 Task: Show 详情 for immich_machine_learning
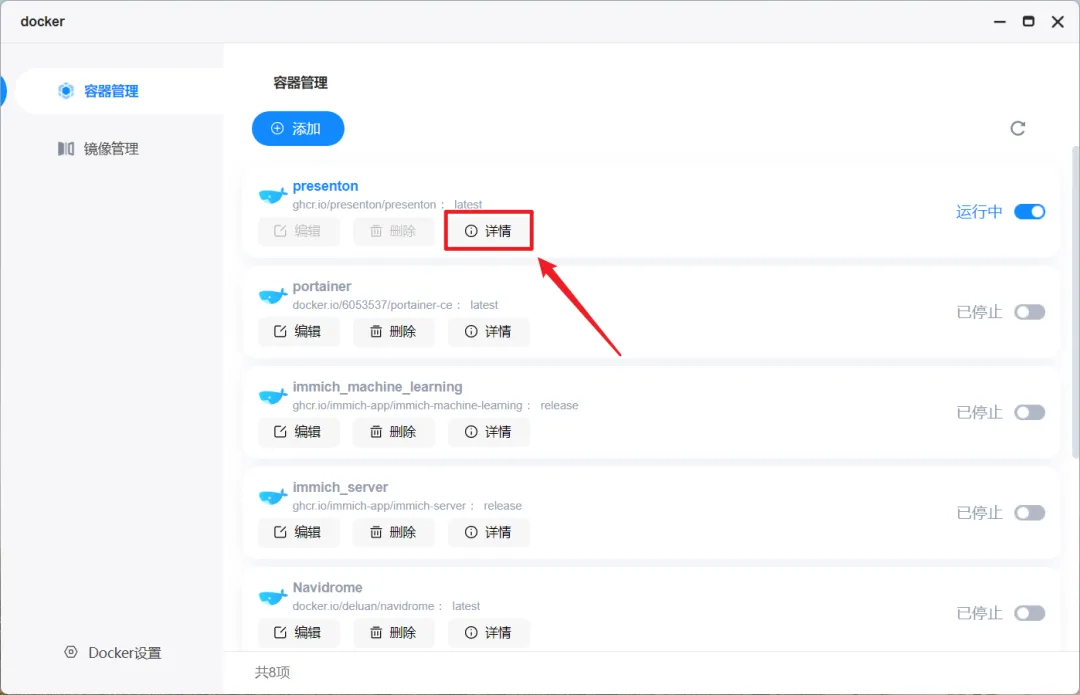[x=488, y=432]
